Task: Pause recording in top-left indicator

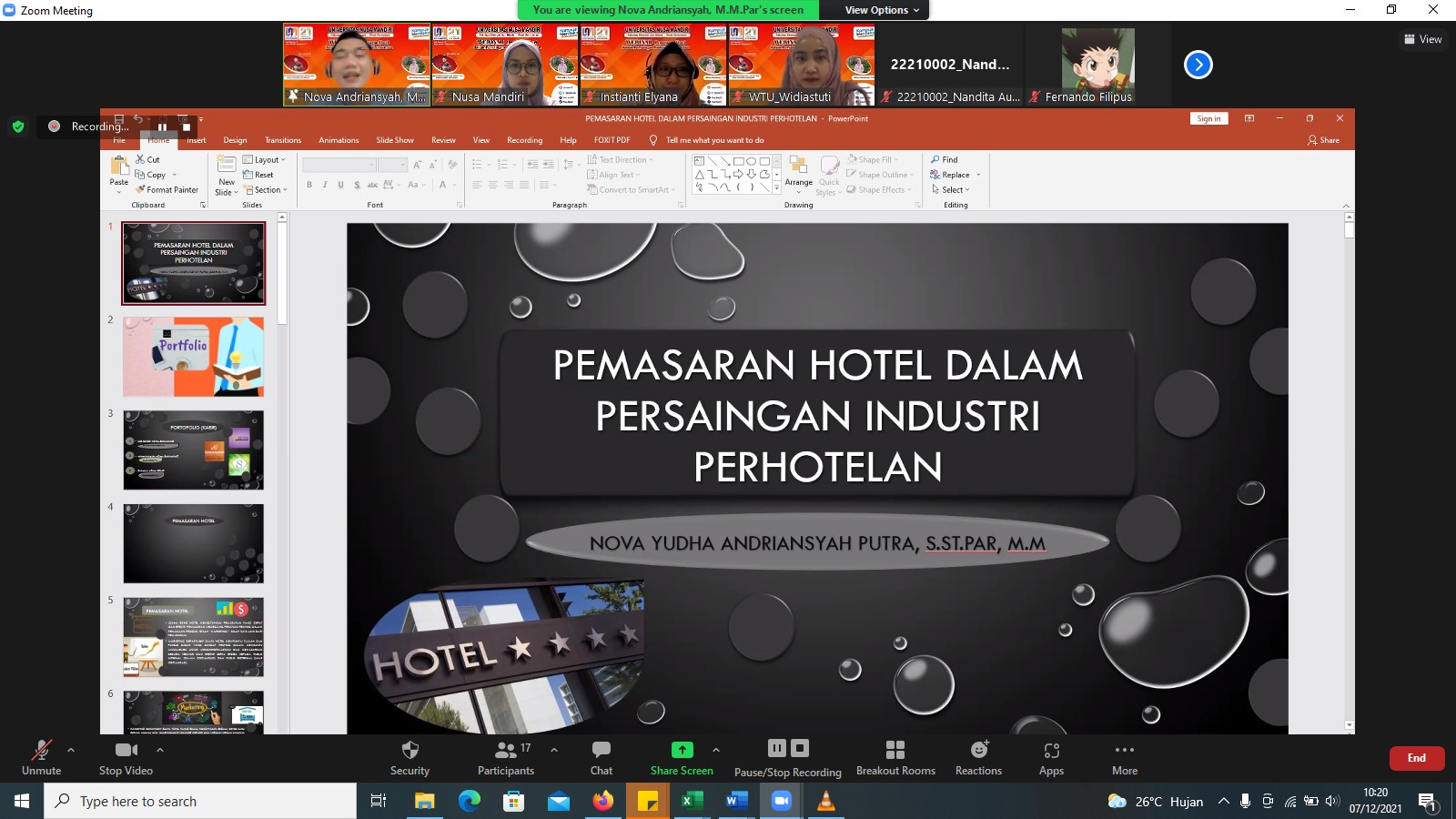Action: (163, 127)
